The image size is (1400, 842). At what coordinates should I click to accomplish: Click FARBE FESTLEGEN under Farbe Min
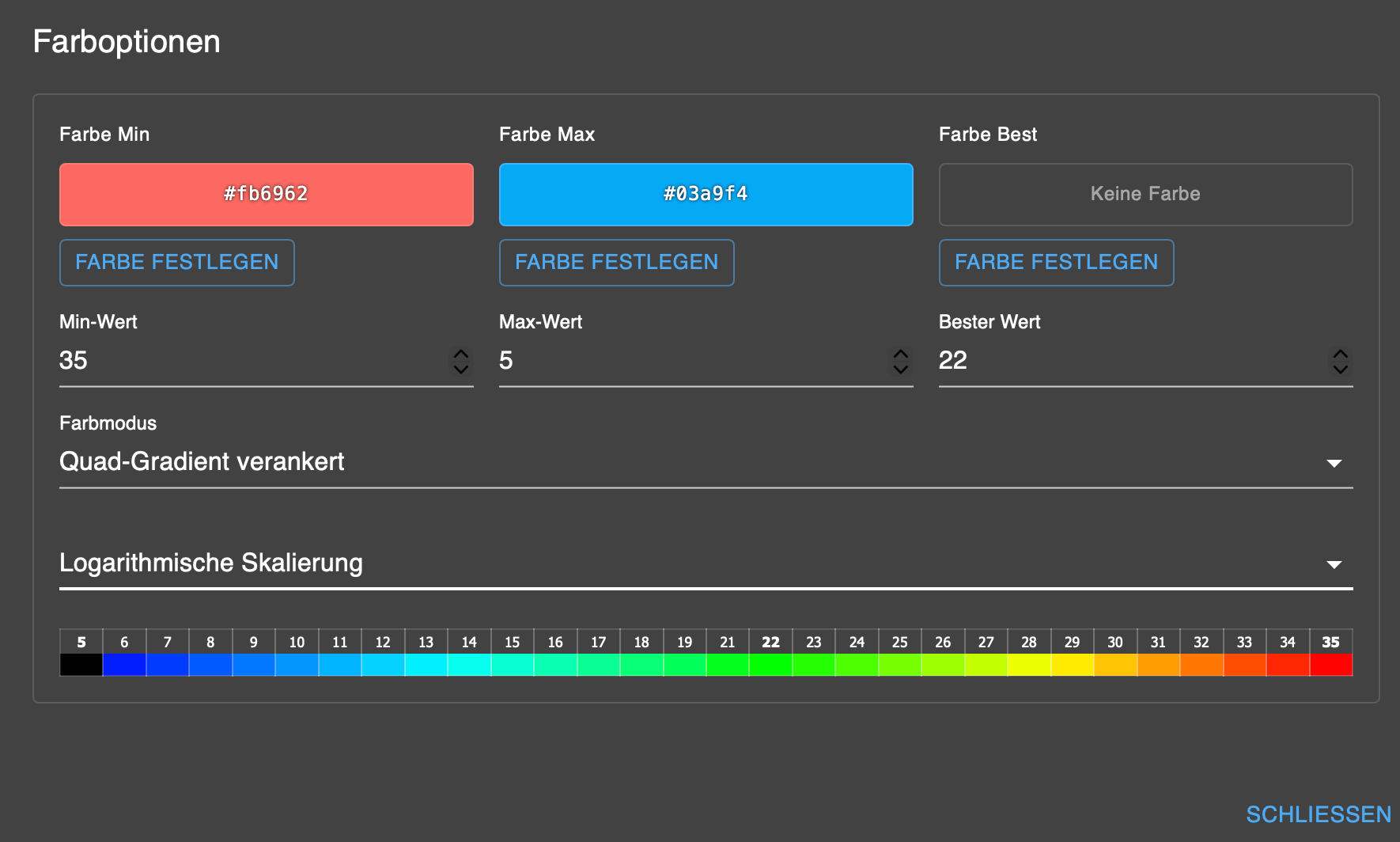tap(177, 263)
